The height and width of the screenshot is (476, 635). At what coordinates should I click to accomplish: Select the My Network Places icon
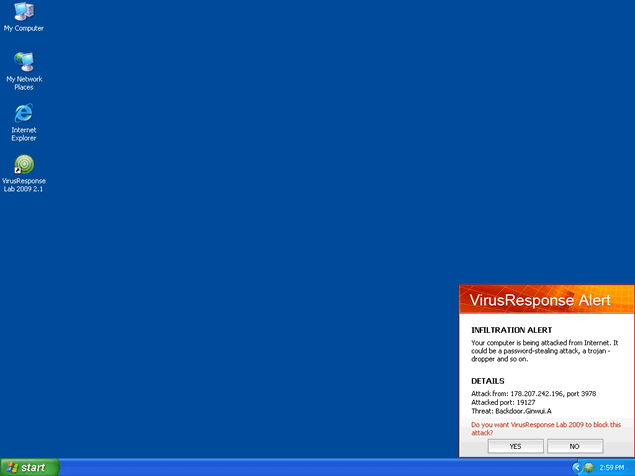24,62
